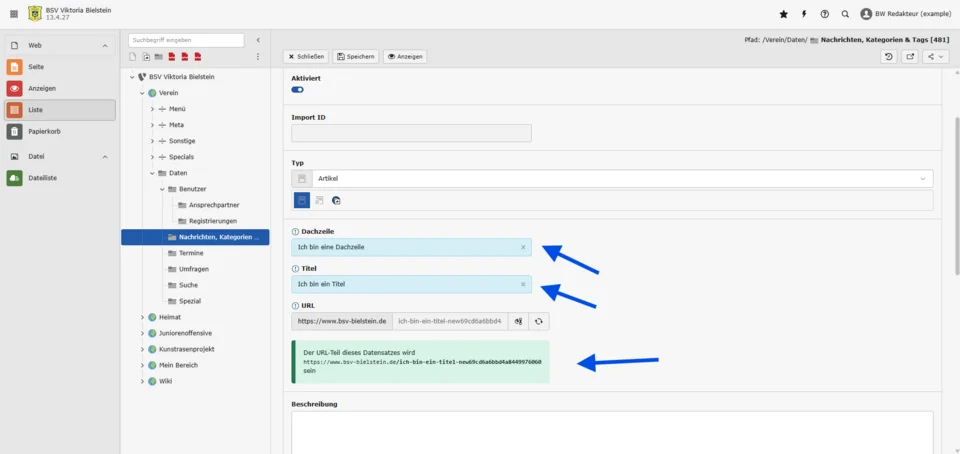The width and height of the screenshot is (960, 454).
Task: Click the flush cache lightning icon
Action: (x=804, y=14)
